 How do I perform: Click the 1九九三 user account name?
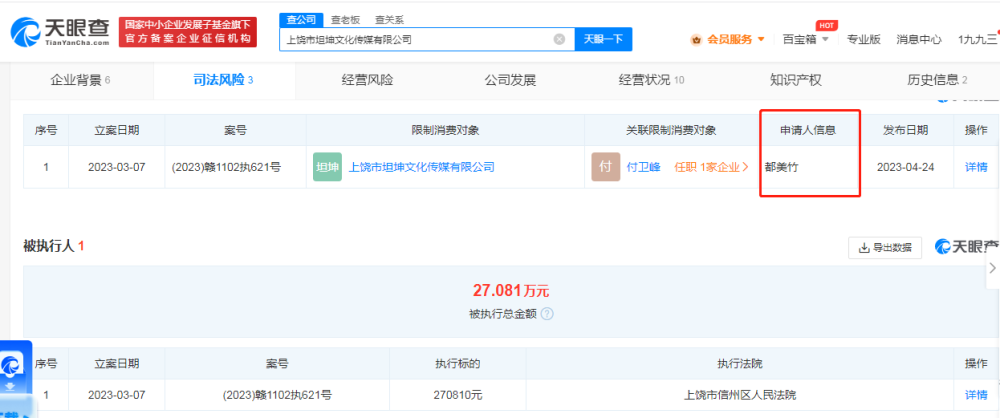[978, 39]
